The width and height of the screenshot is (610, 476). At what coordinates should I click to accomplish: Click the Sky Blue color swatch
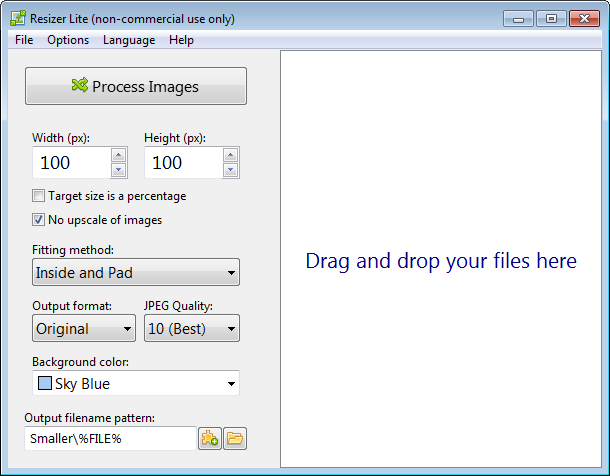click(45, 384)
